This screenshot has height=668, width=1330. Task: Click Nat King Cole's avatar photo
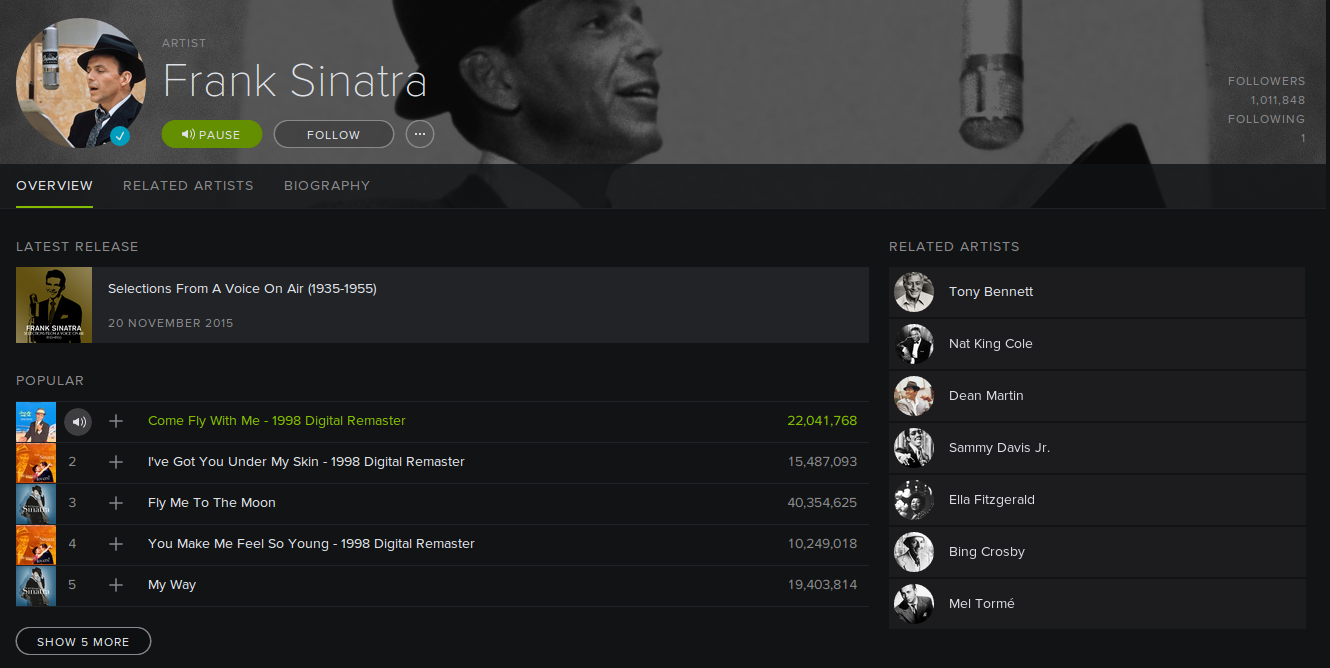click(914, 344)
